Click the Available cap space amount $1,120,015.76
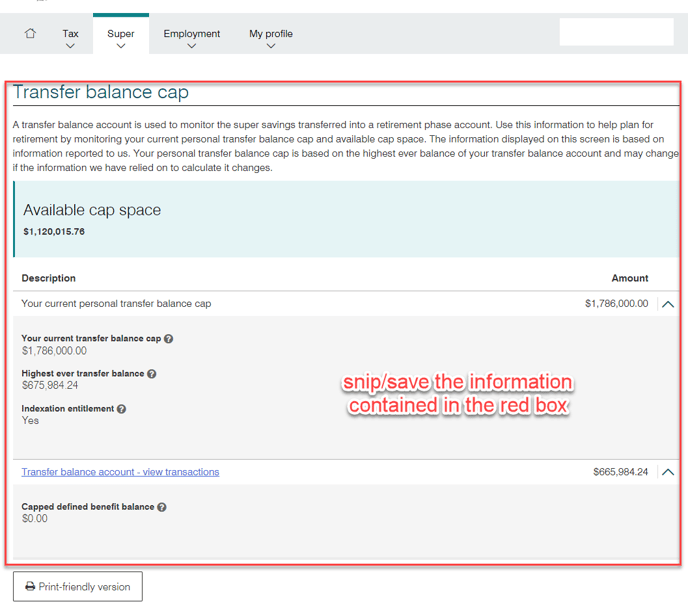This screenshot has width=688, height=604. pos(54,232)
